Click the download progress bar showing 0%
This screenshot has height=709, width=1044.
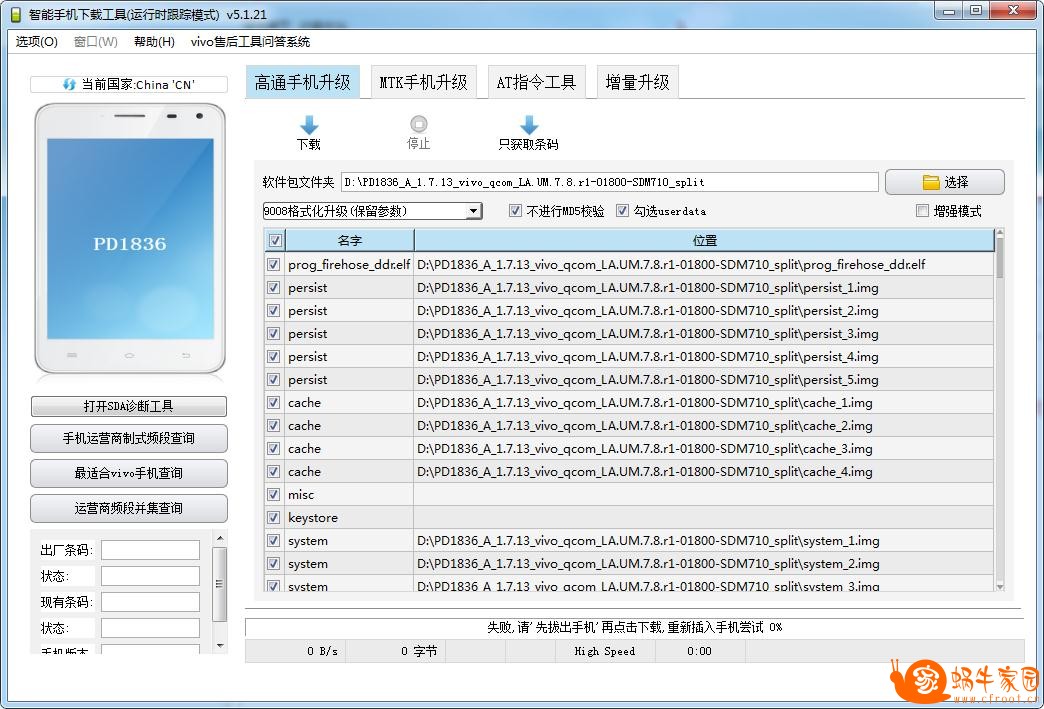point(634,627)
